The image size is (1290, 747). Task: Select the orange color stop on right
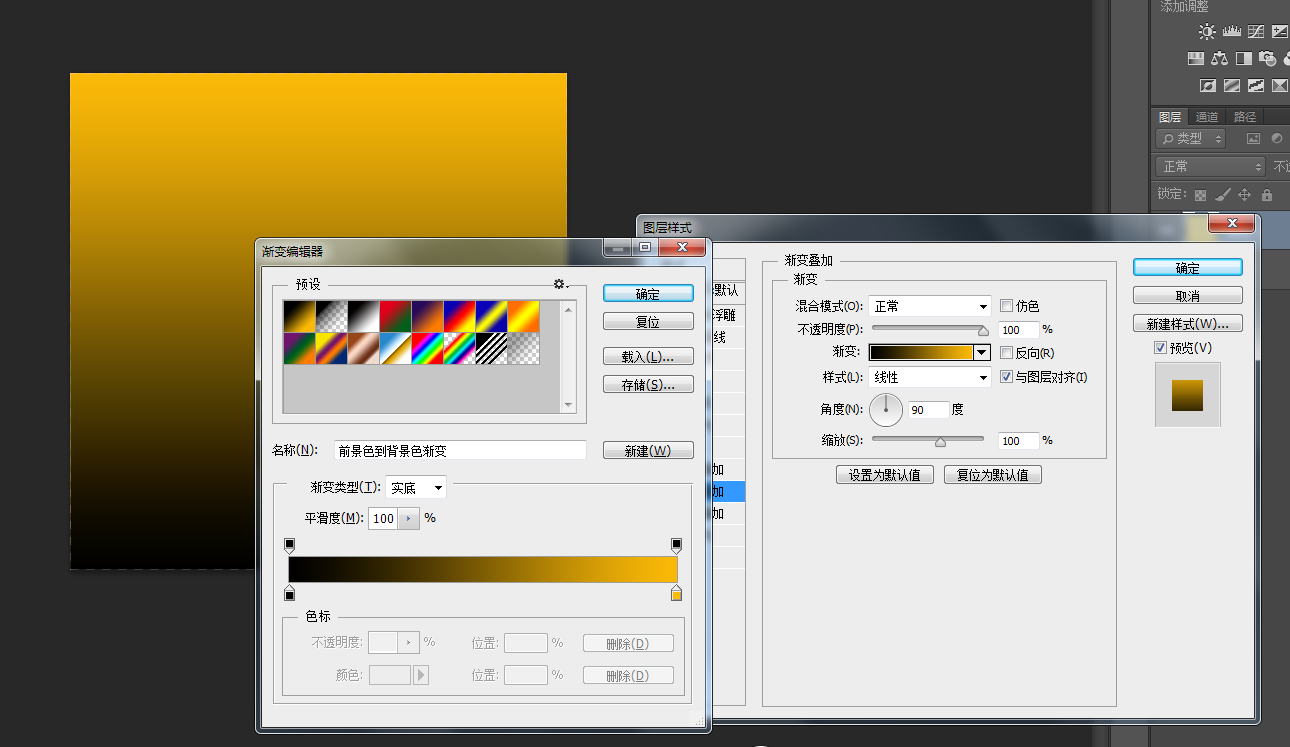point(676,594)
